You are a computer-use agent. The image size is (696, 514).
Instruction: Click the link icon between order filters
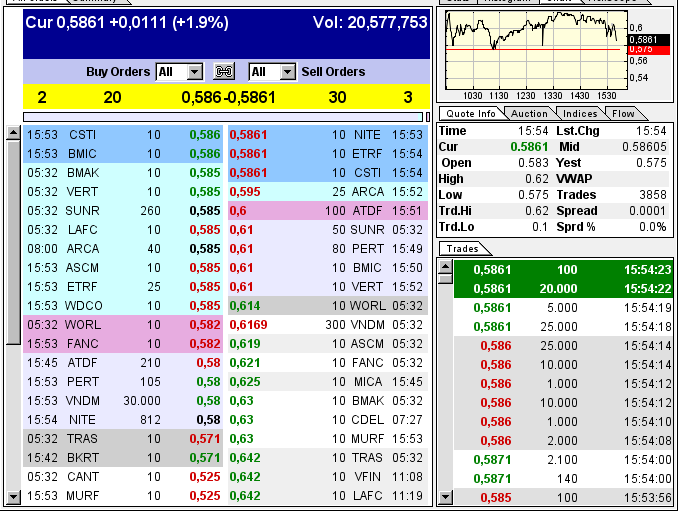tap(224, 71)
